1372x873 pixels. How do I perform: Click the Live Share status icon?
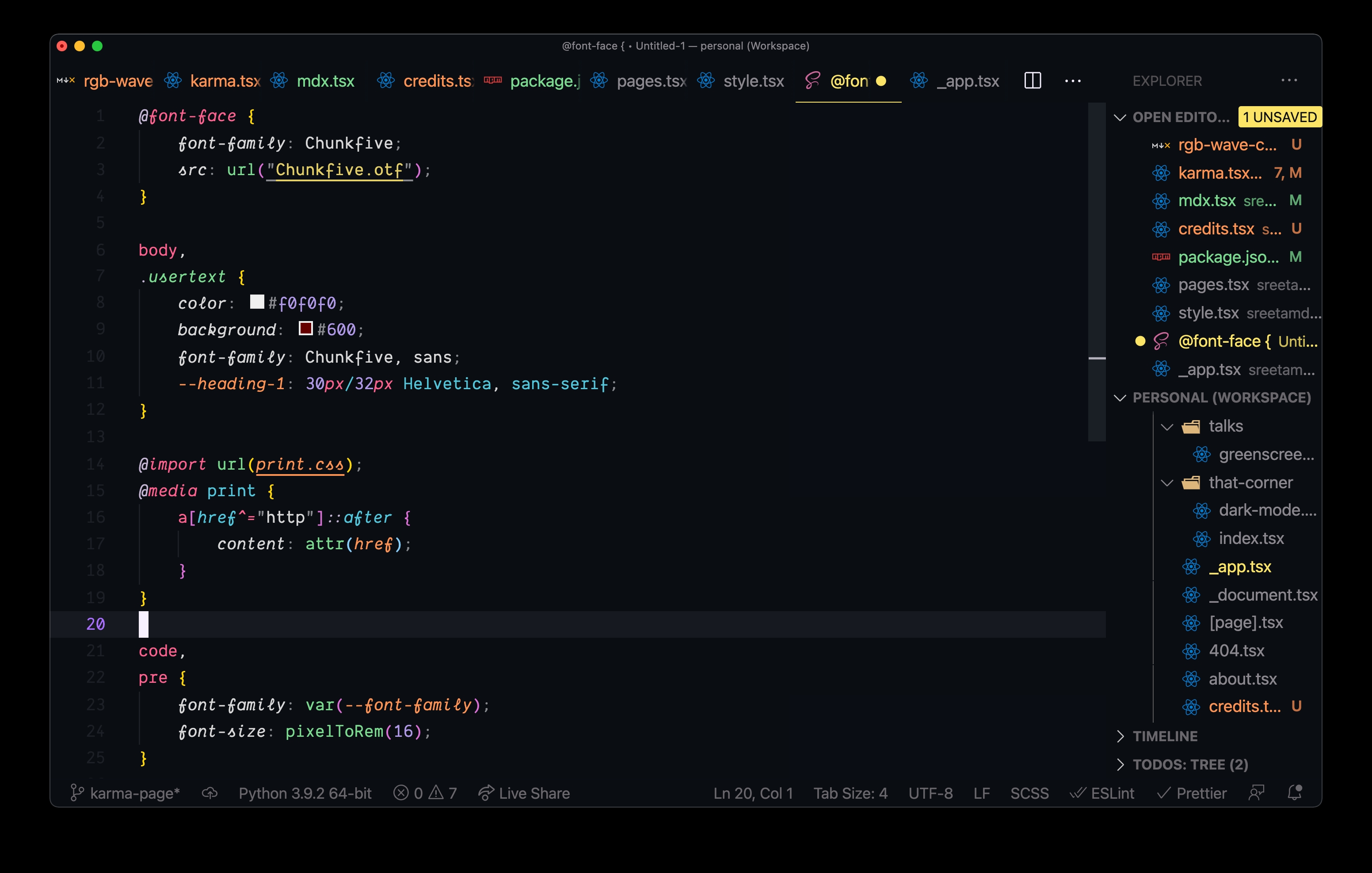point(485,793)
